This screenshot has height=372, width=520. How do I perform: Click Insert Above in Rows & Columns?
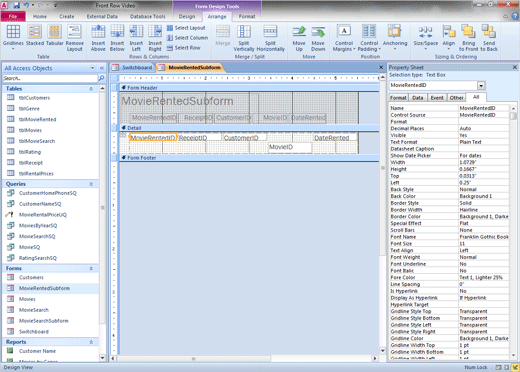[98, 38]
